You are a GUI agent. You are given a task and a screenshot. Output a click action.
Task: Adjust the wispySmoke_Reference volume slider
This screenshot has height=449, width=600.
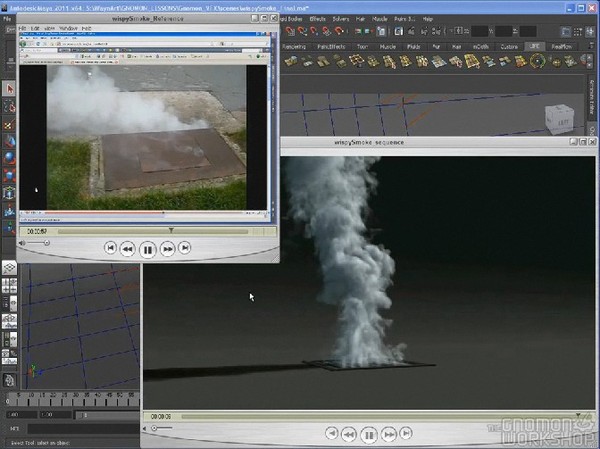[x=37, y=243]
